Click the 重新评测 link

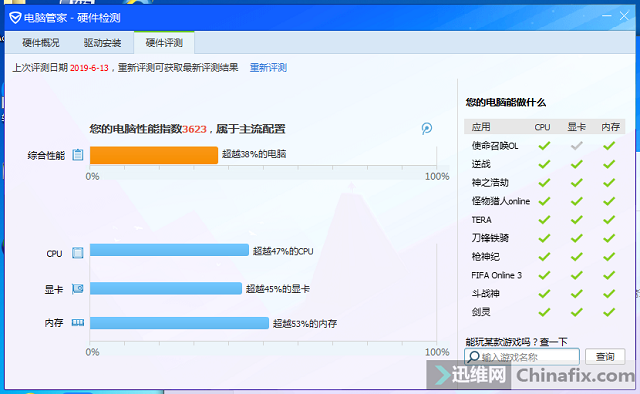pos(268,68)
